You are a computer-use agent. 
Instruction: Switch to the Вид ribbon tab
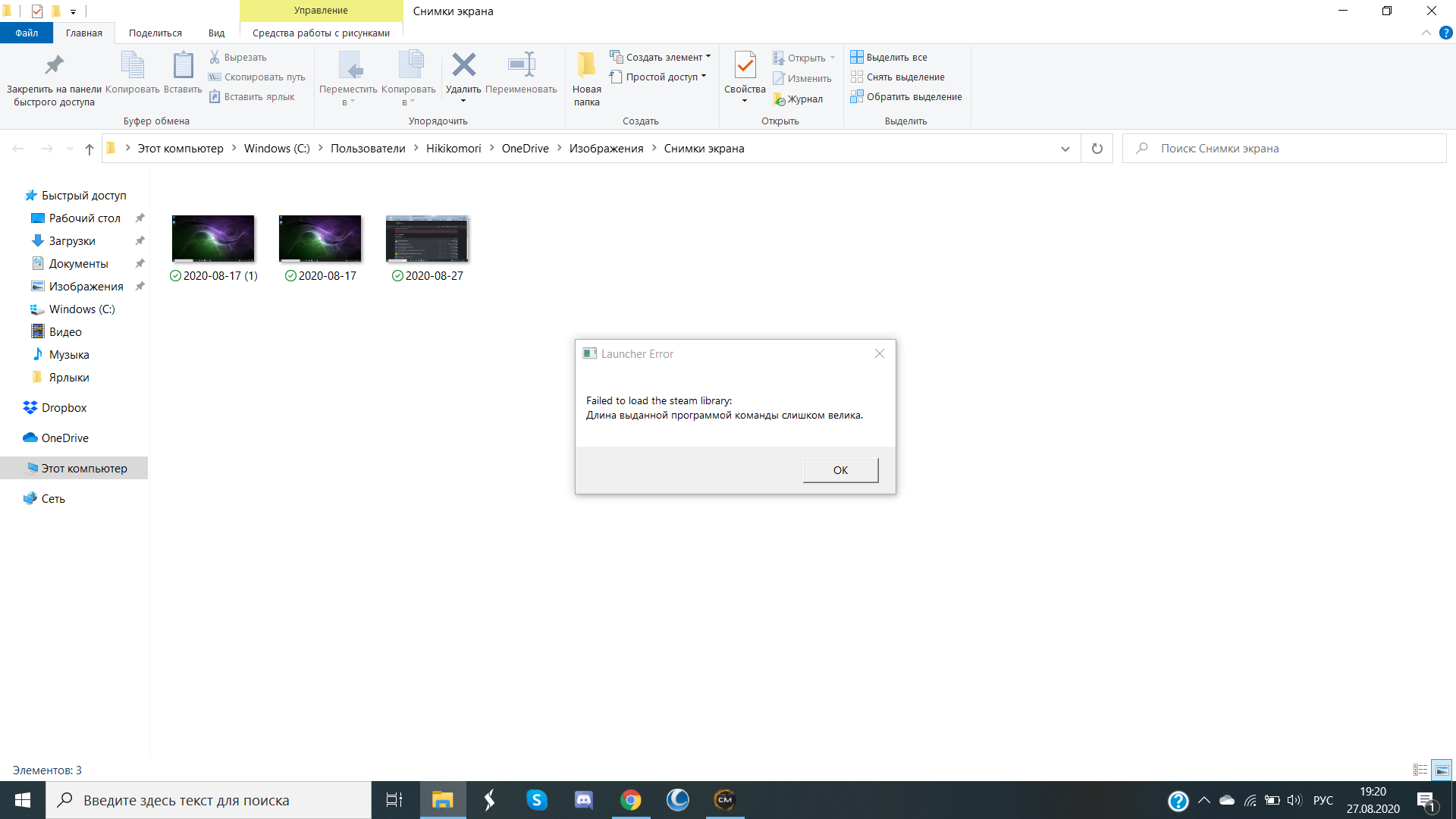pyautogui.click(x=217, y=33)
